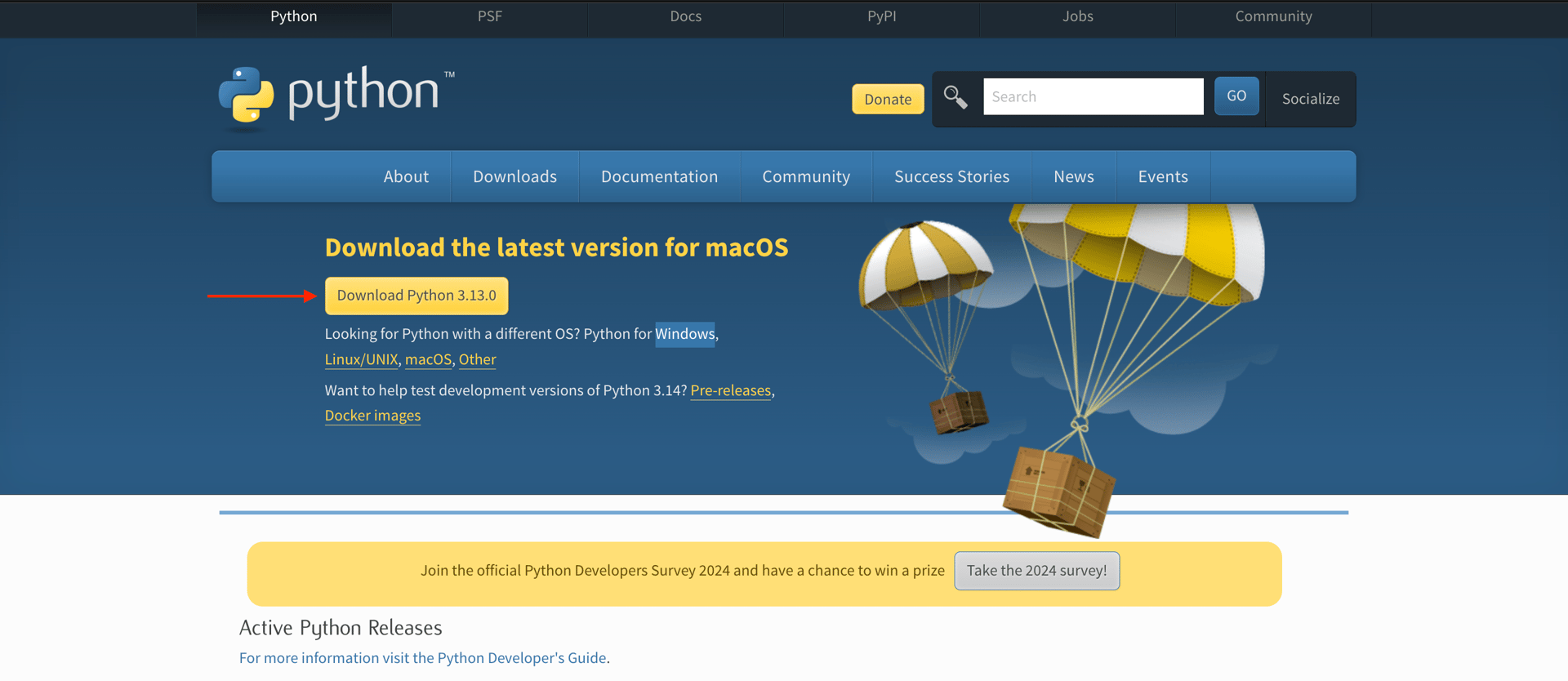Follow the Linux/UNIX download link
The height and width of the screenshot is (681, 1568).
click(361, 359)
